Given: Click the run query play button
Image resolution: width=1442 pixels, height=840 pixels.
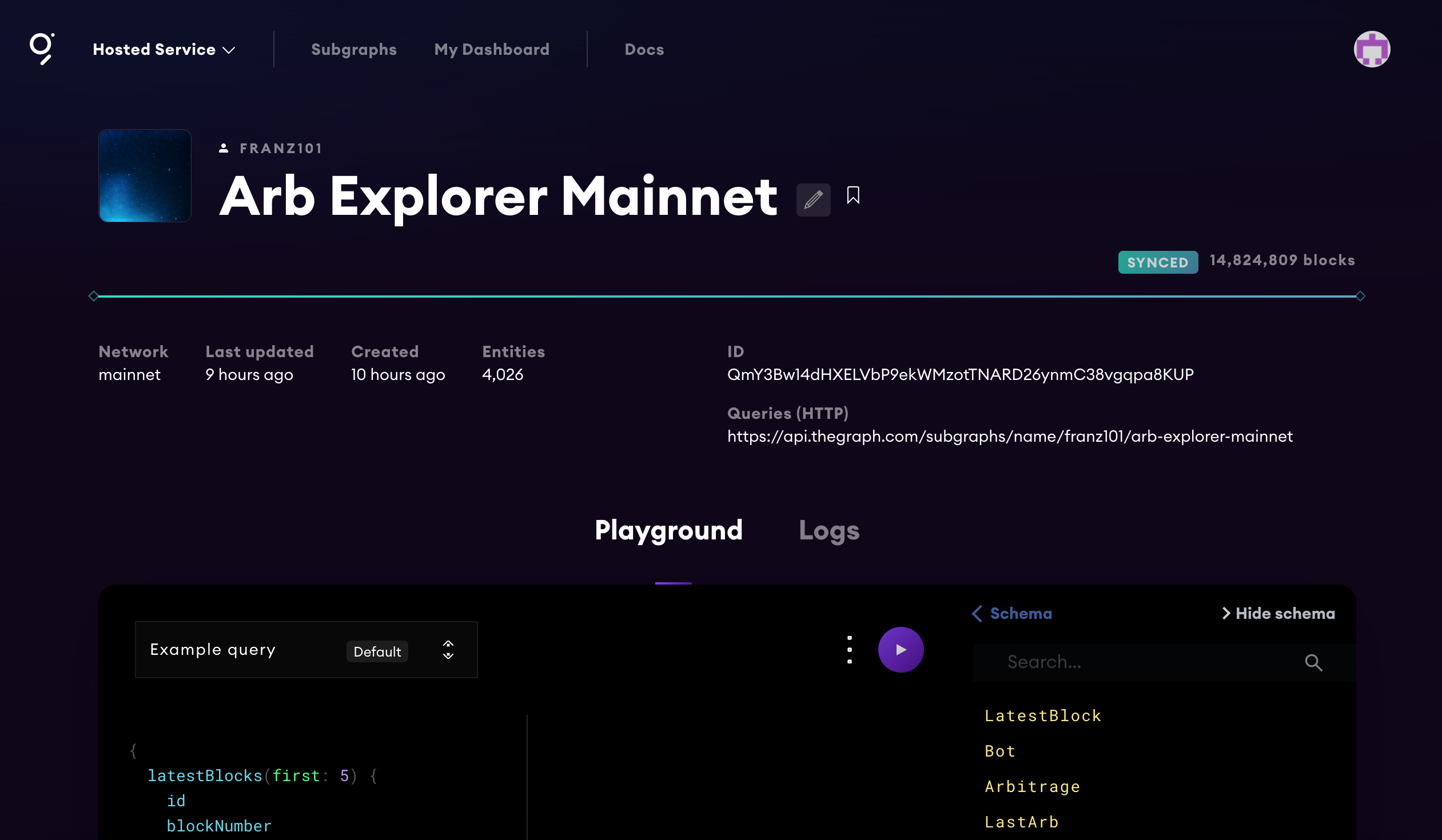Looking at the screenshot, I should tap(900, 649).
